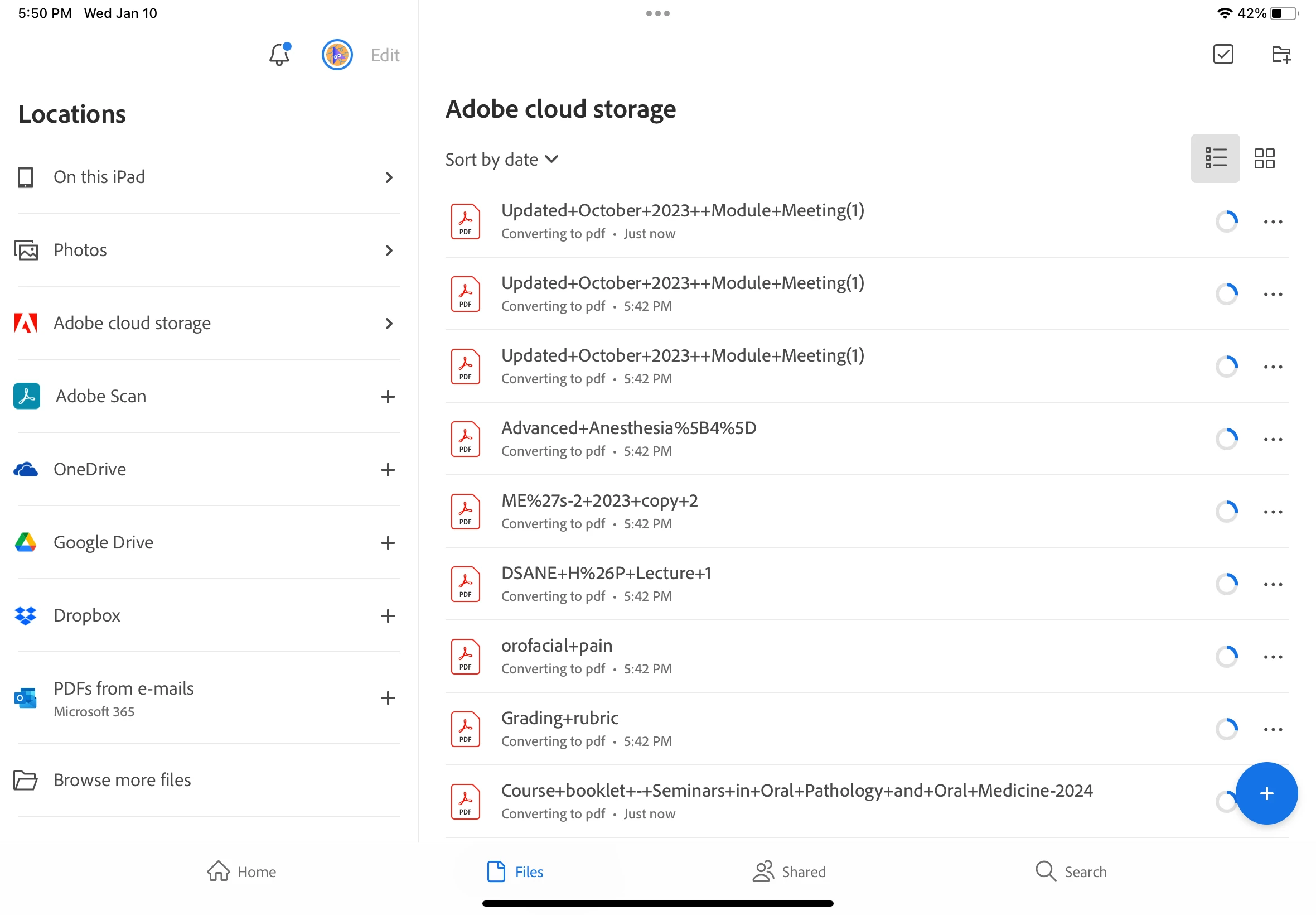Viewport: 1316px width, 915px height.
Task: Add the Adobe Scan location
Action: pyautogui.click(x=388, y=397)
